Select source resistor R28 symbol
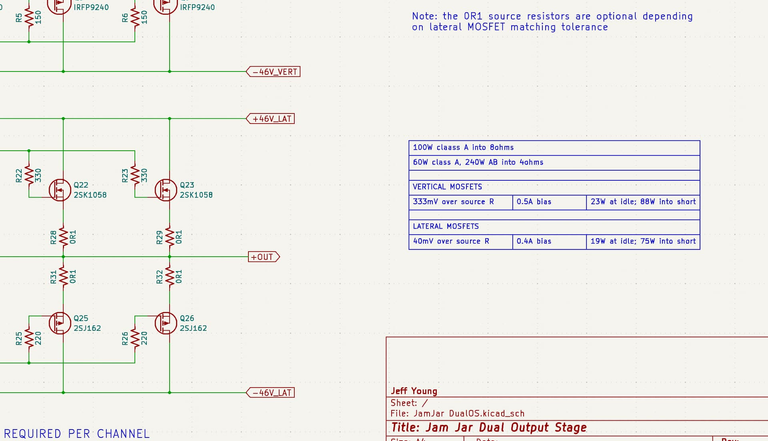Image resolution: width=768 pixels, height=441 pixels. [63, 237]
